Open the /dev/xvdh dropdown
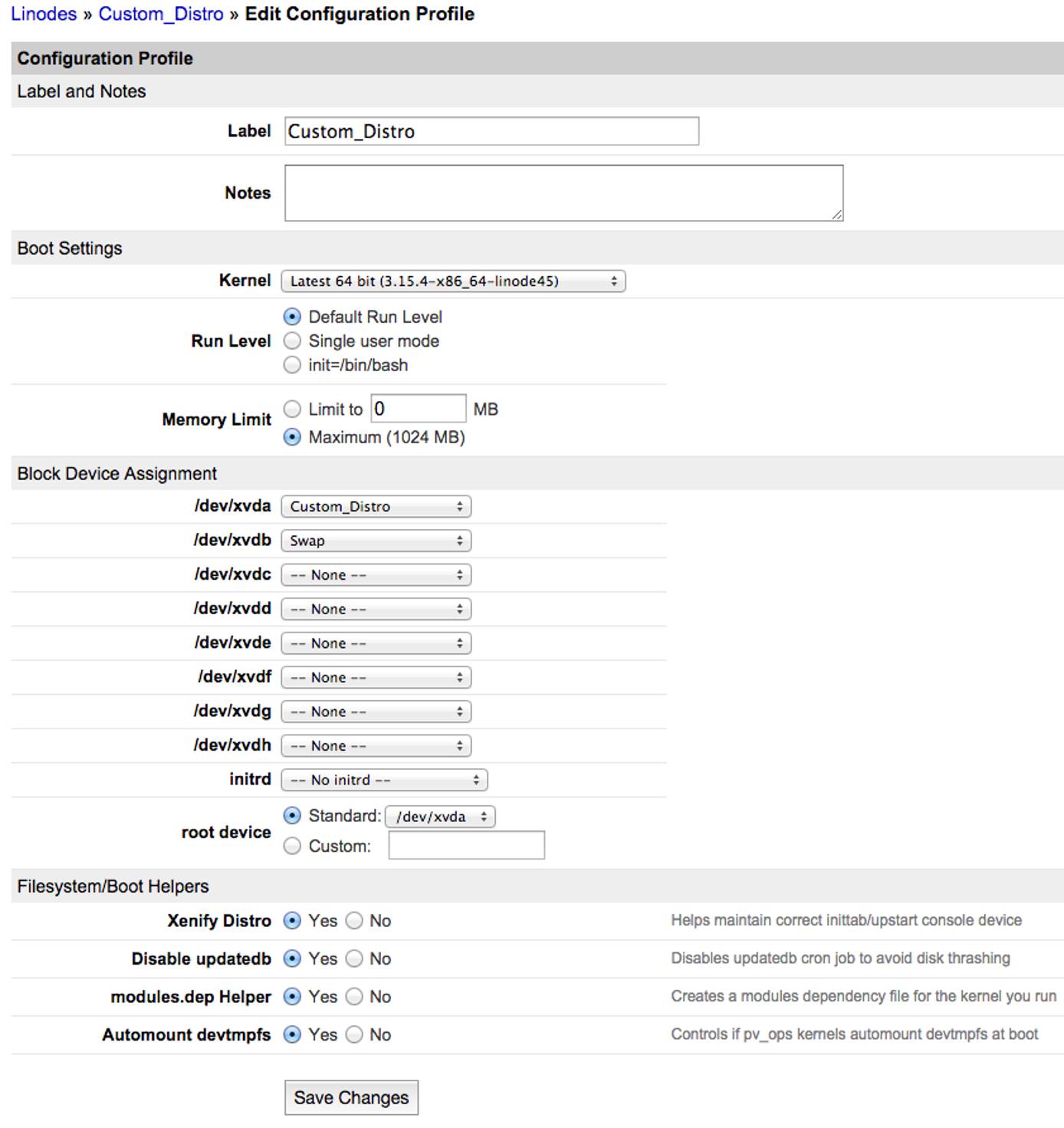Viewport: 1064px width, 1128px height. click(375, 745)
